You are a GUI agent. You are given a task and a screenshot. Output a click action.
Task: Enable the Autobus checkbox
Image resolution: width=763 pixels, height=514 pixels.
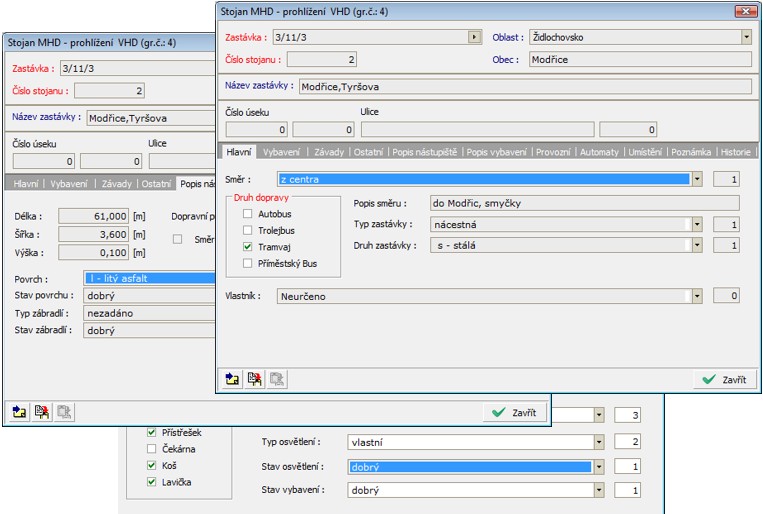point(248,214)
